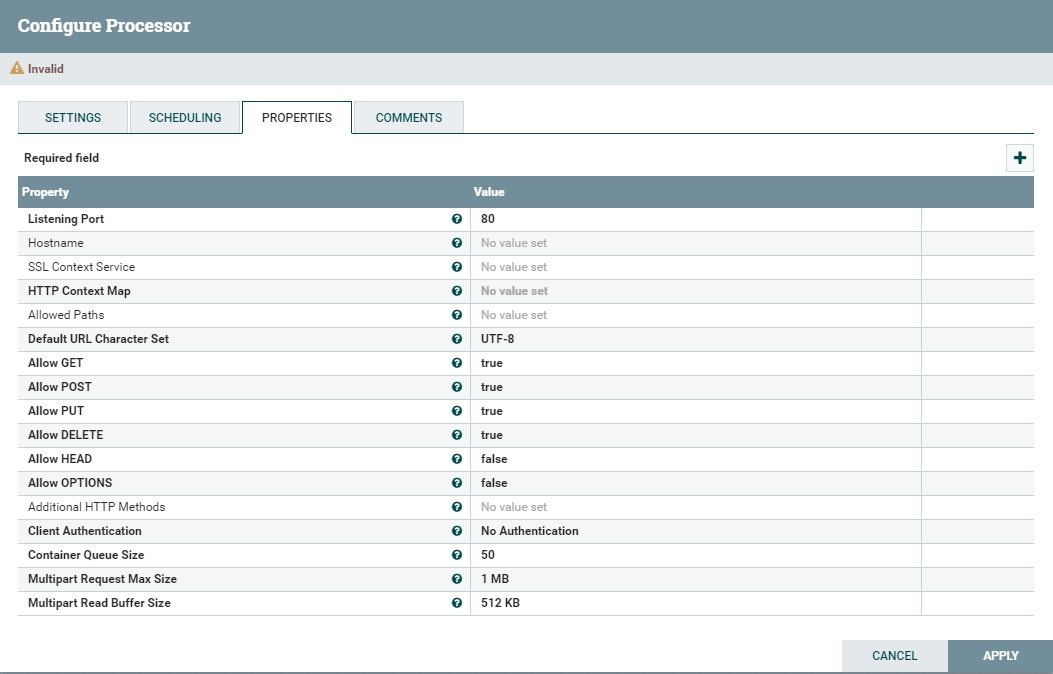Click the Value column header
Viewport: 1053px width, 674px height.
click(489, 192)
